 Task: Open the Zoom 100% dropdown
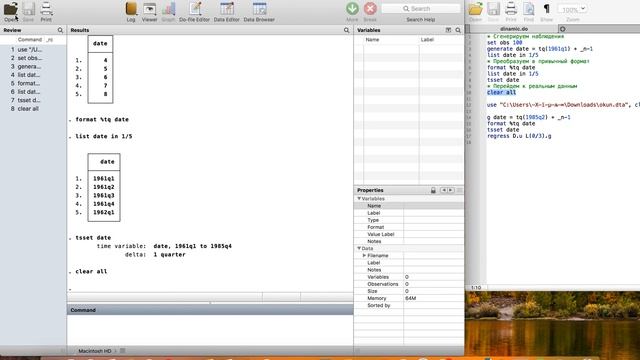pyautogui.click(x=573, y=9)
